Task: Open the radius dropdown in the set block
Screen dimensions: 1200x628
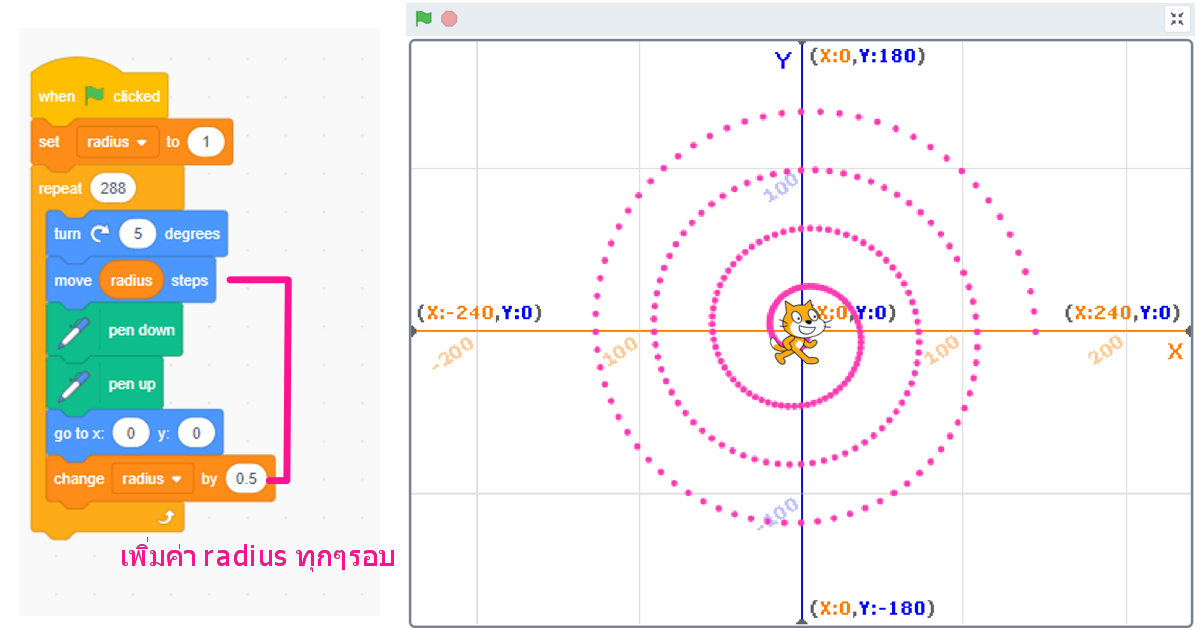Action: coord(117,142)
